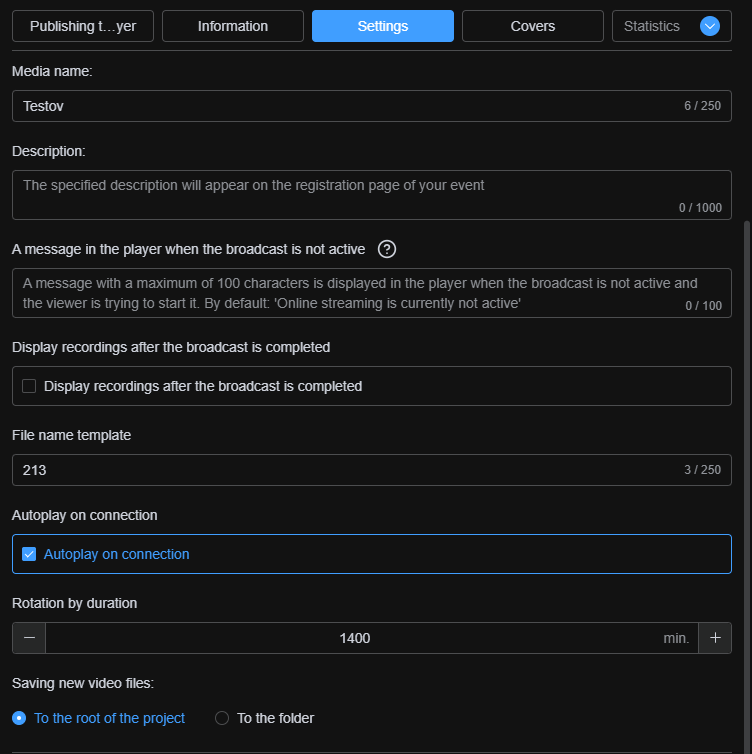
Task: Enable Display recordings after broadcast checkbox
Action: coord(29,386)
